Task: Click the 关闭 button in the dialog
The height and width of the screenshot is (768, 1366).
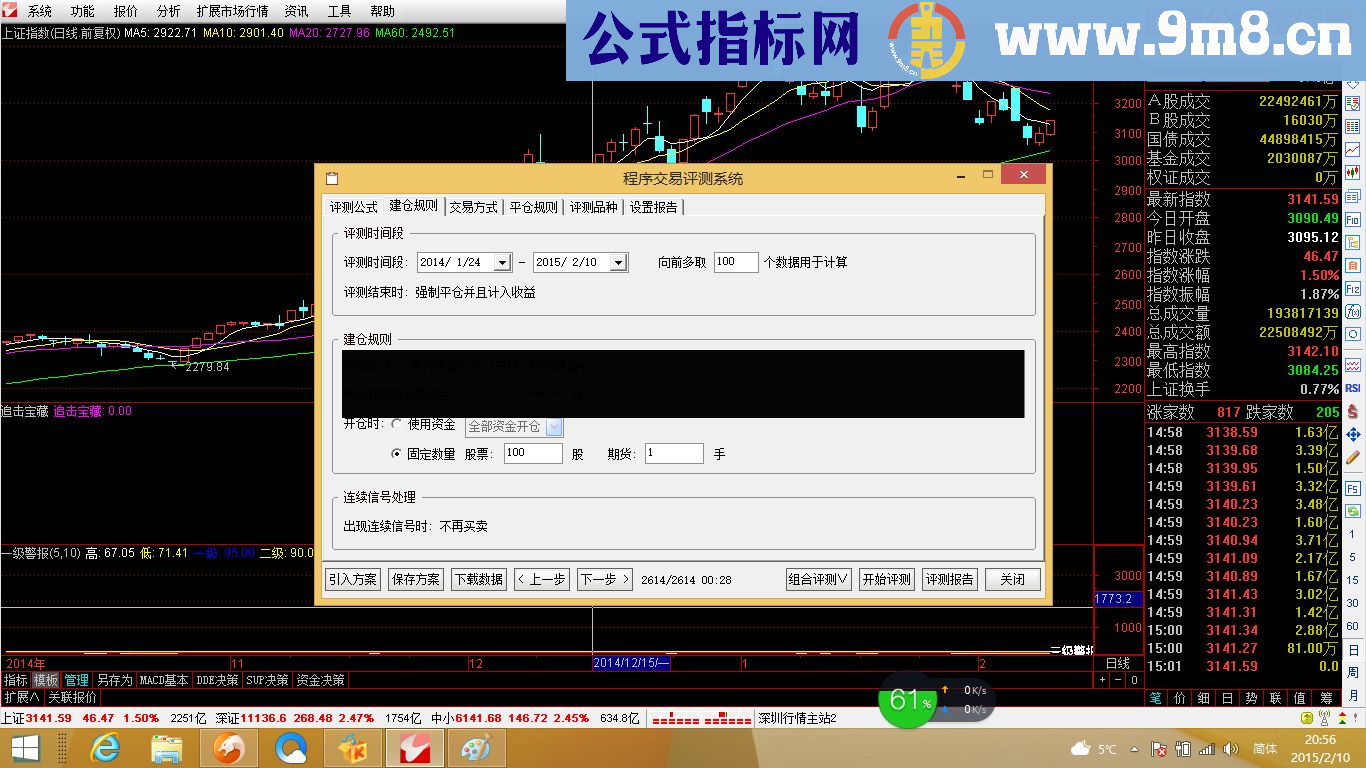Action: 1012,579
